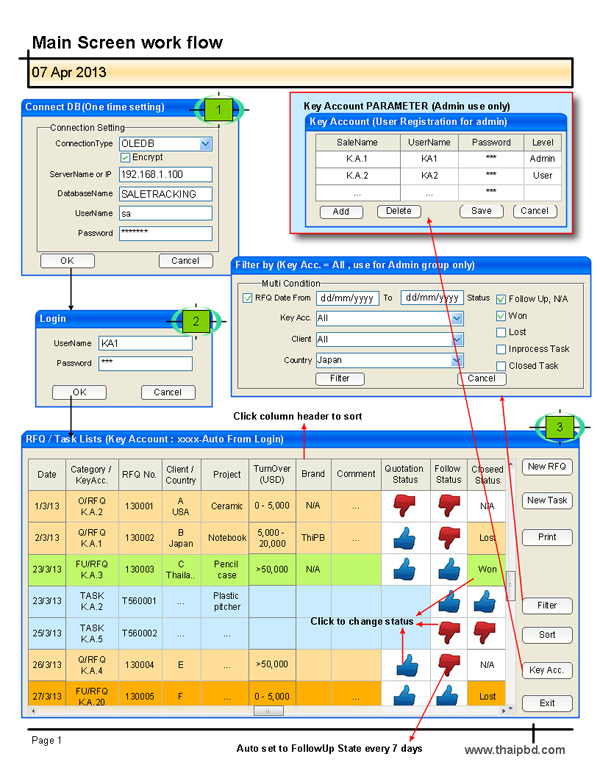Enable the Inprocess Task checkbox

(x=500, y=349)
